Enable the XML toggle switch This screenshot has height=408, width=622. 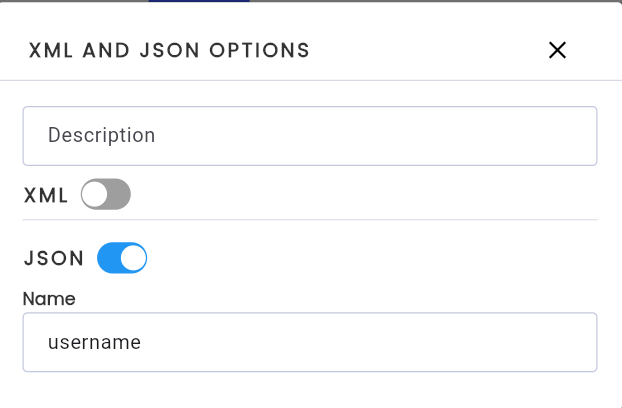click(x=106, y=194)
